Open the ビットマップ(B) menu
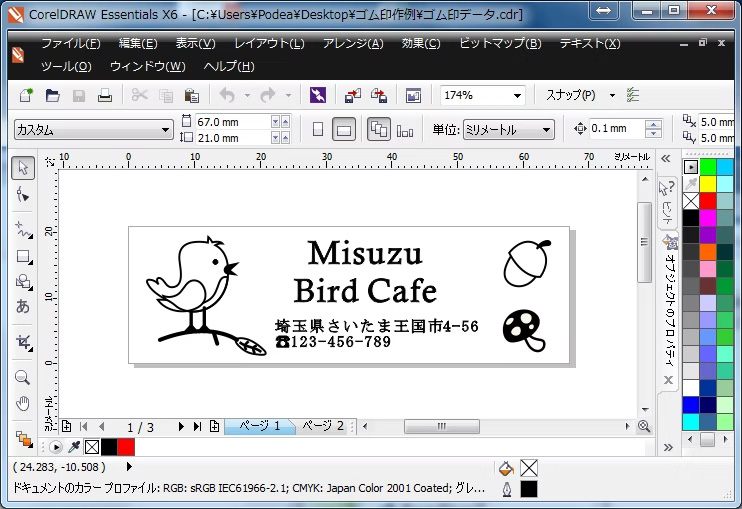 pos(500,44)
